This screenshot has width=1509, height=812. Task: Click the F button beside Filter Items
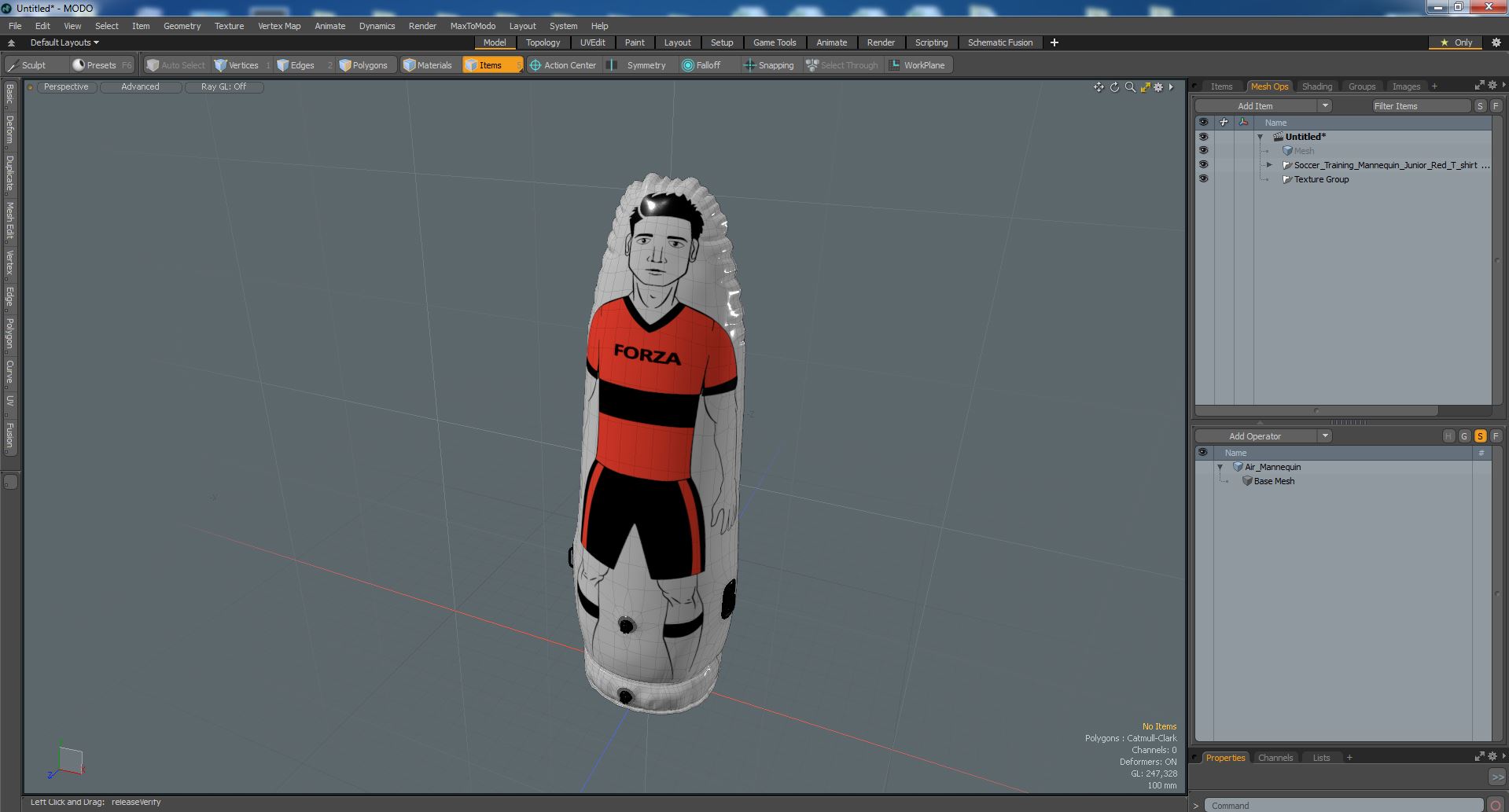[x=1496, y=106]
